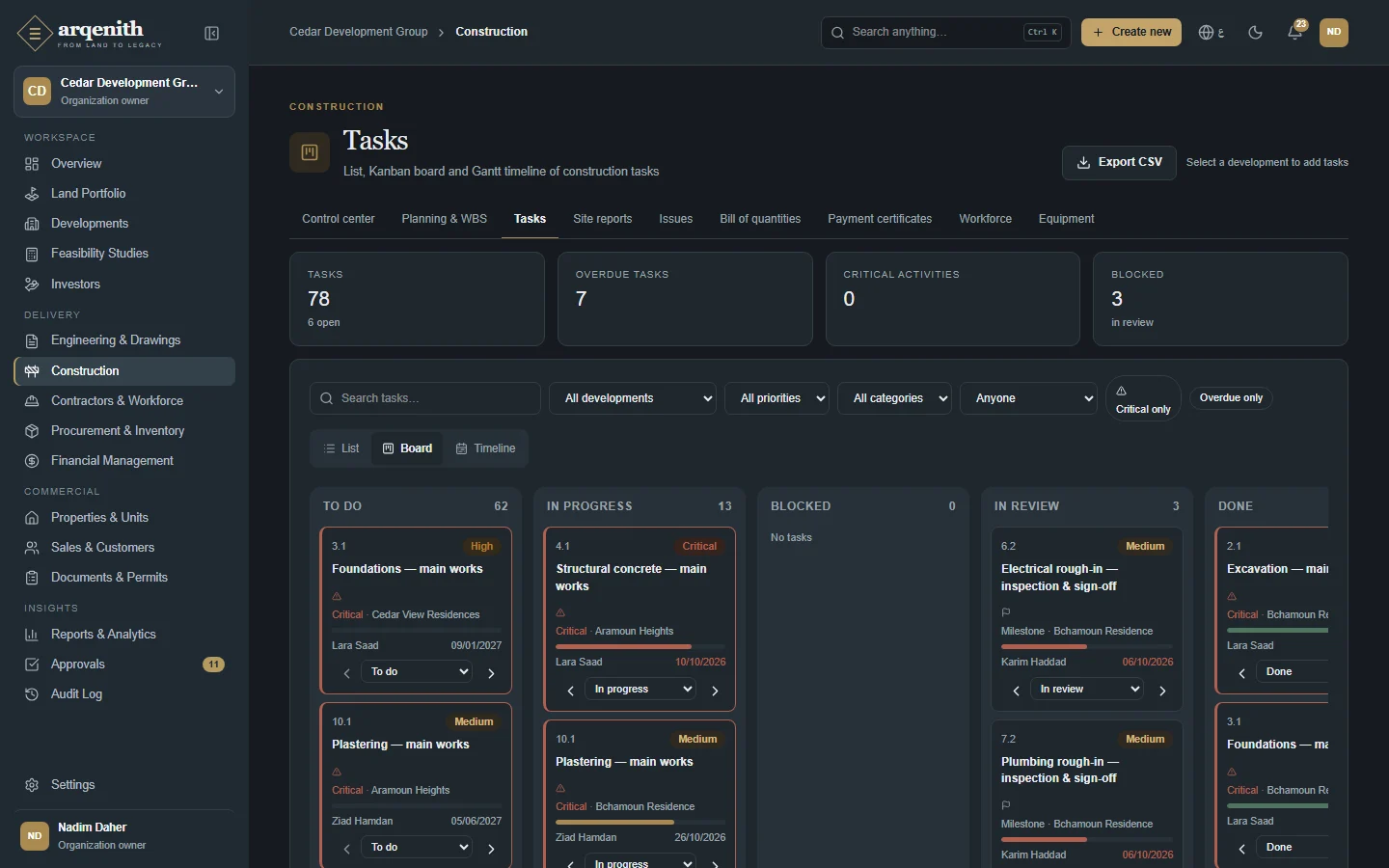This screenshot has width=1389, height=868.
Task: Go to Procurement & Inventory
Action: pyautogui.click(x=124, y=431)
